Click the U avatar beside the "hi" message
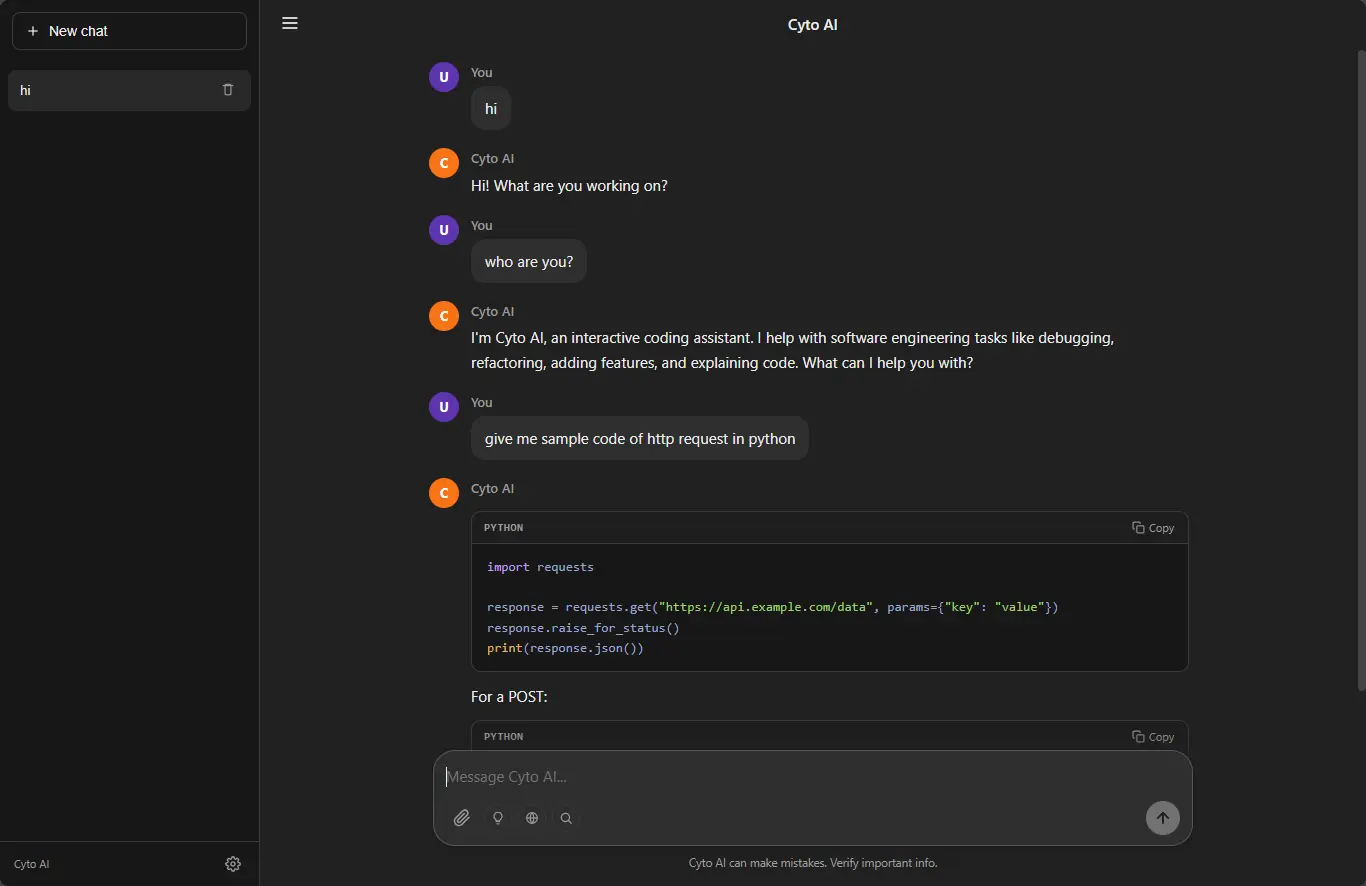This screenshot has height=886, width=1366. pos(444,77)
